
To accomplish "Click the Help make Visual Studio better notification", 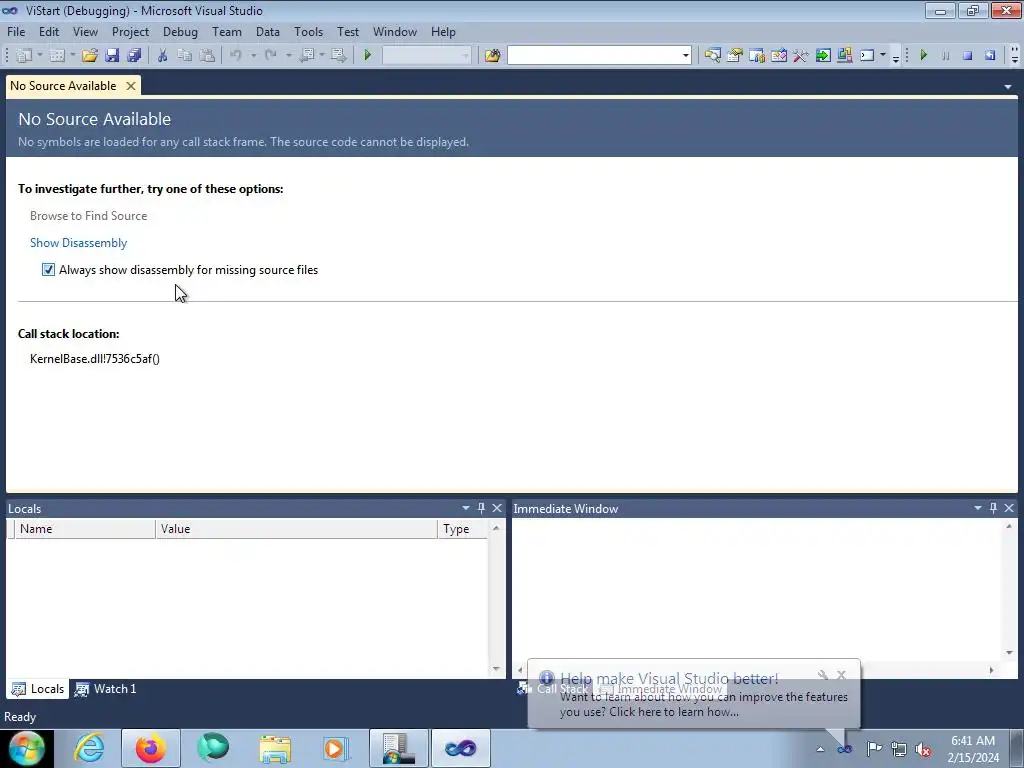I will click(694, 695).
